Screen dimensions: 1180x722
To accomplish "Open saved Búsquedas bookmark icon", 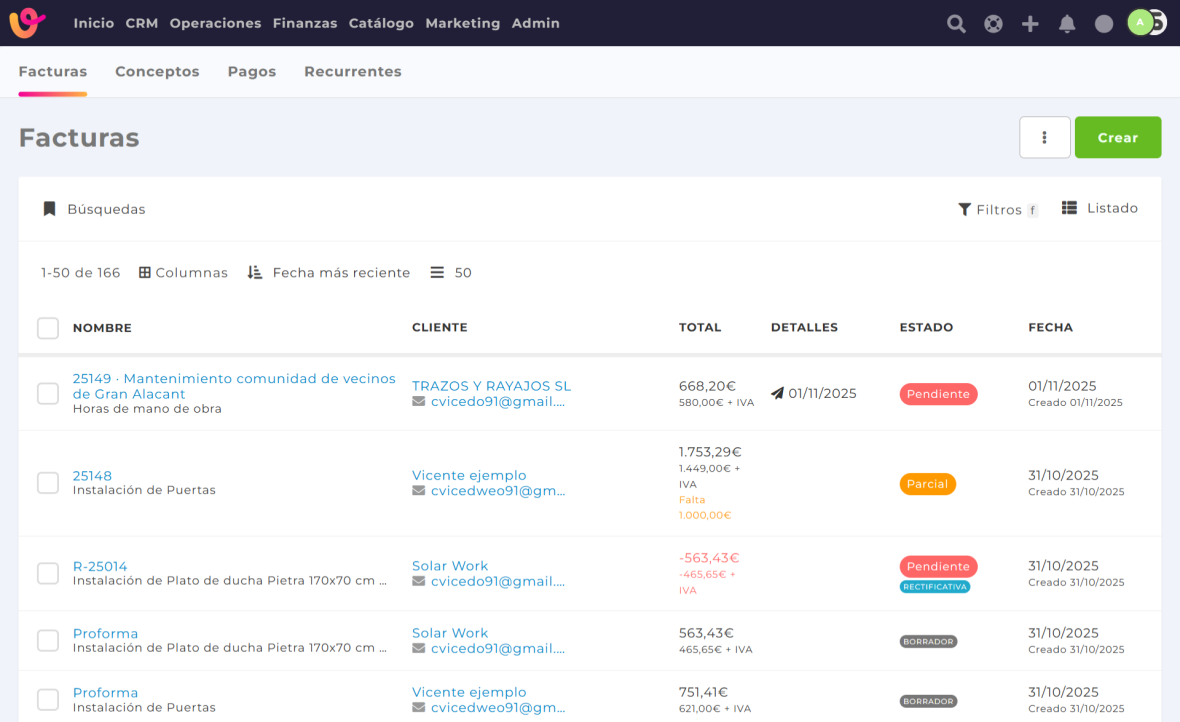I will click(x=49, y=209).
